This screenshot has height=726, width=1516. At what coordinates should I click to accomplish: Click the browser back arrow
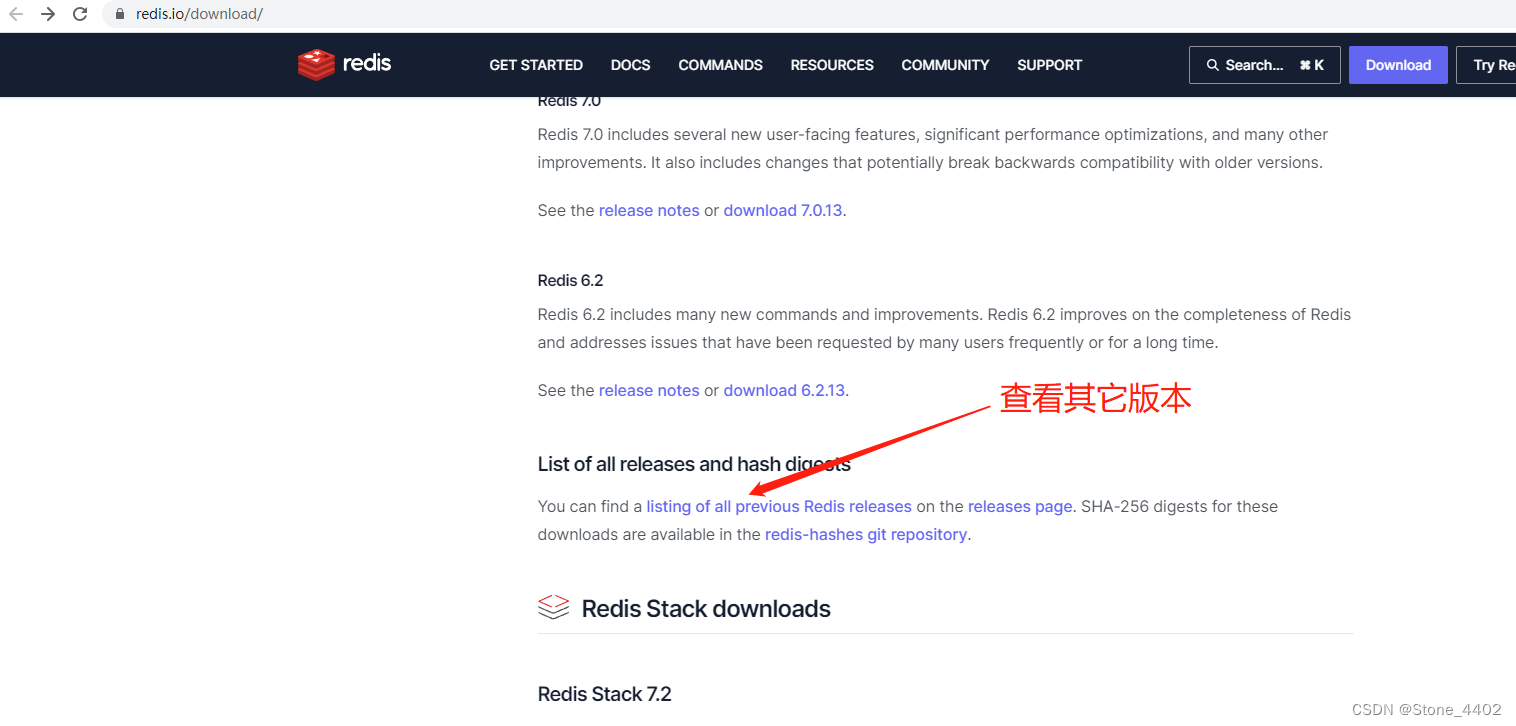16,14
